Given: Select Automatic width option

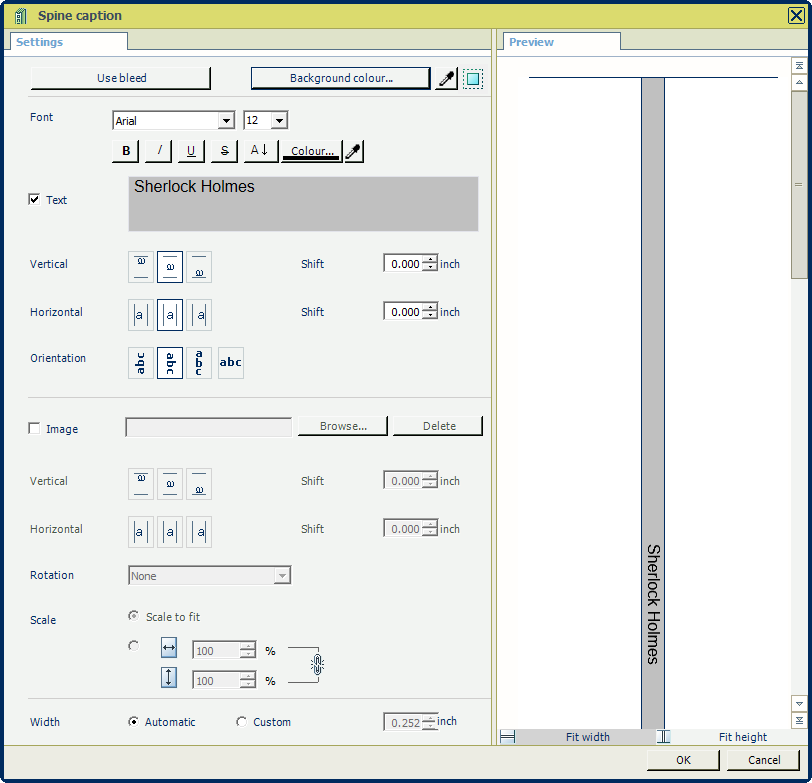Looking at the screenshot, I should click(134, 721).
